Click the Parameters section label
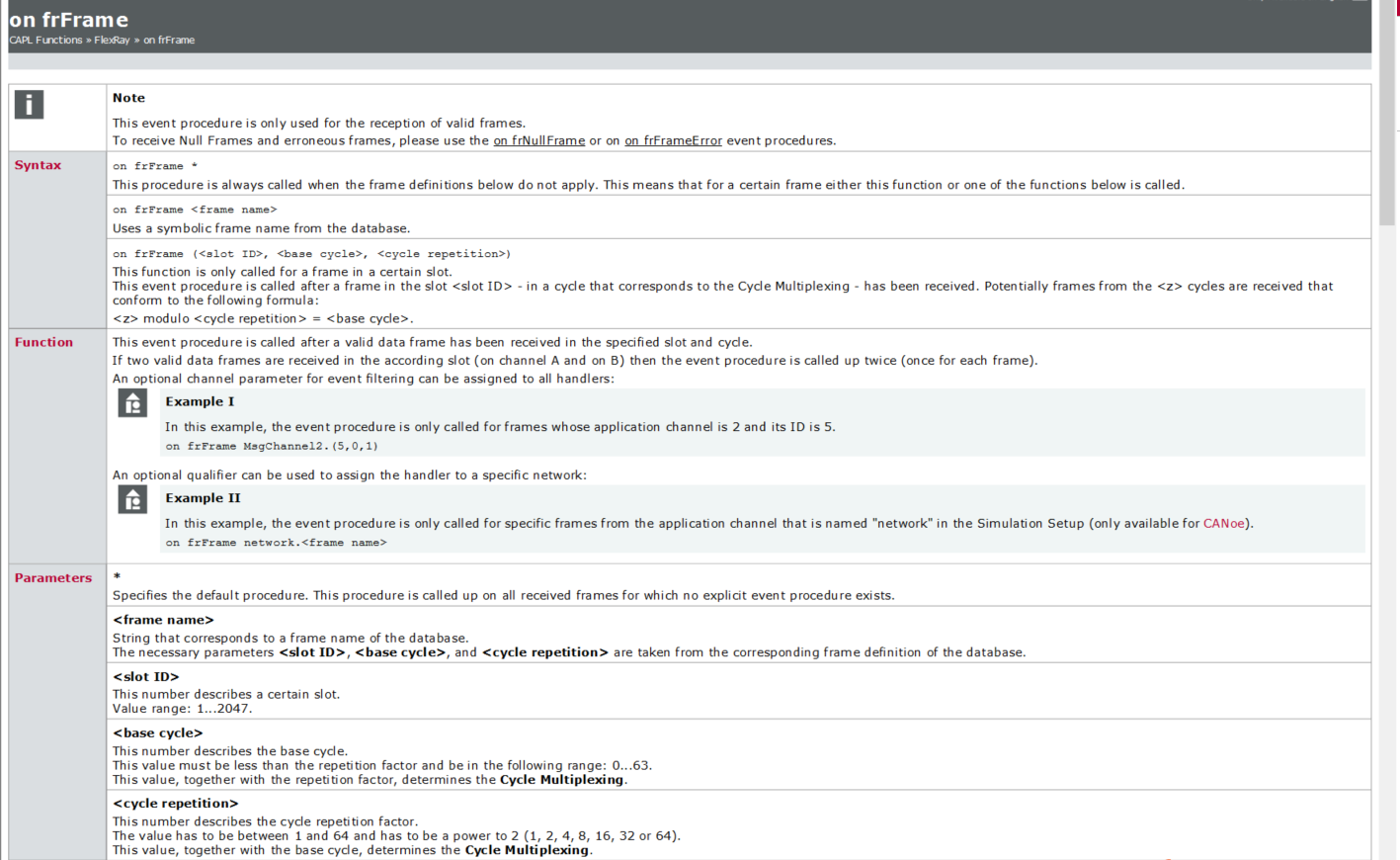Screen dimensions: 1400x860 pyautogui.click(x=53, y=577)
